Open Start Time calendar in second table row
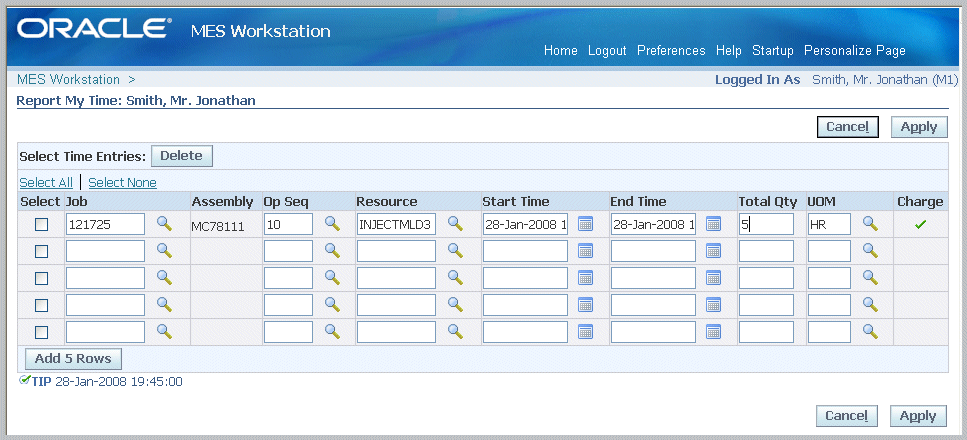Viewport: 967px width, 440px height. [585, 251]
